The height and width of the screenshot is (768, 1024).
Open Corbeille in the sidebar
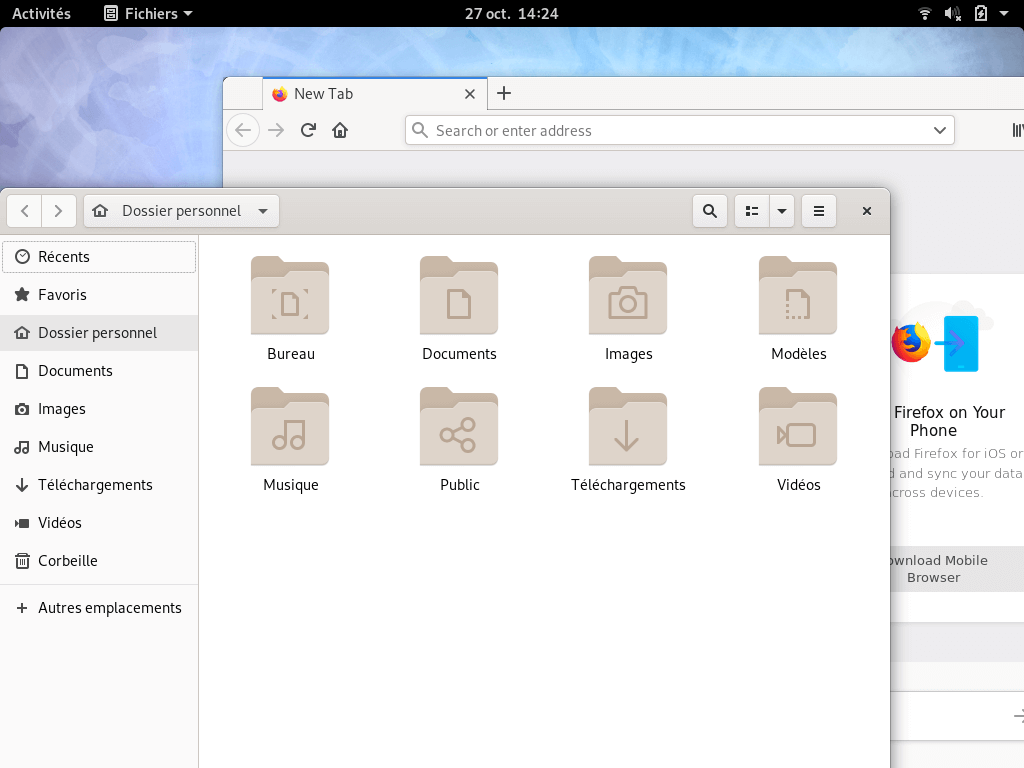click(99, 560)
